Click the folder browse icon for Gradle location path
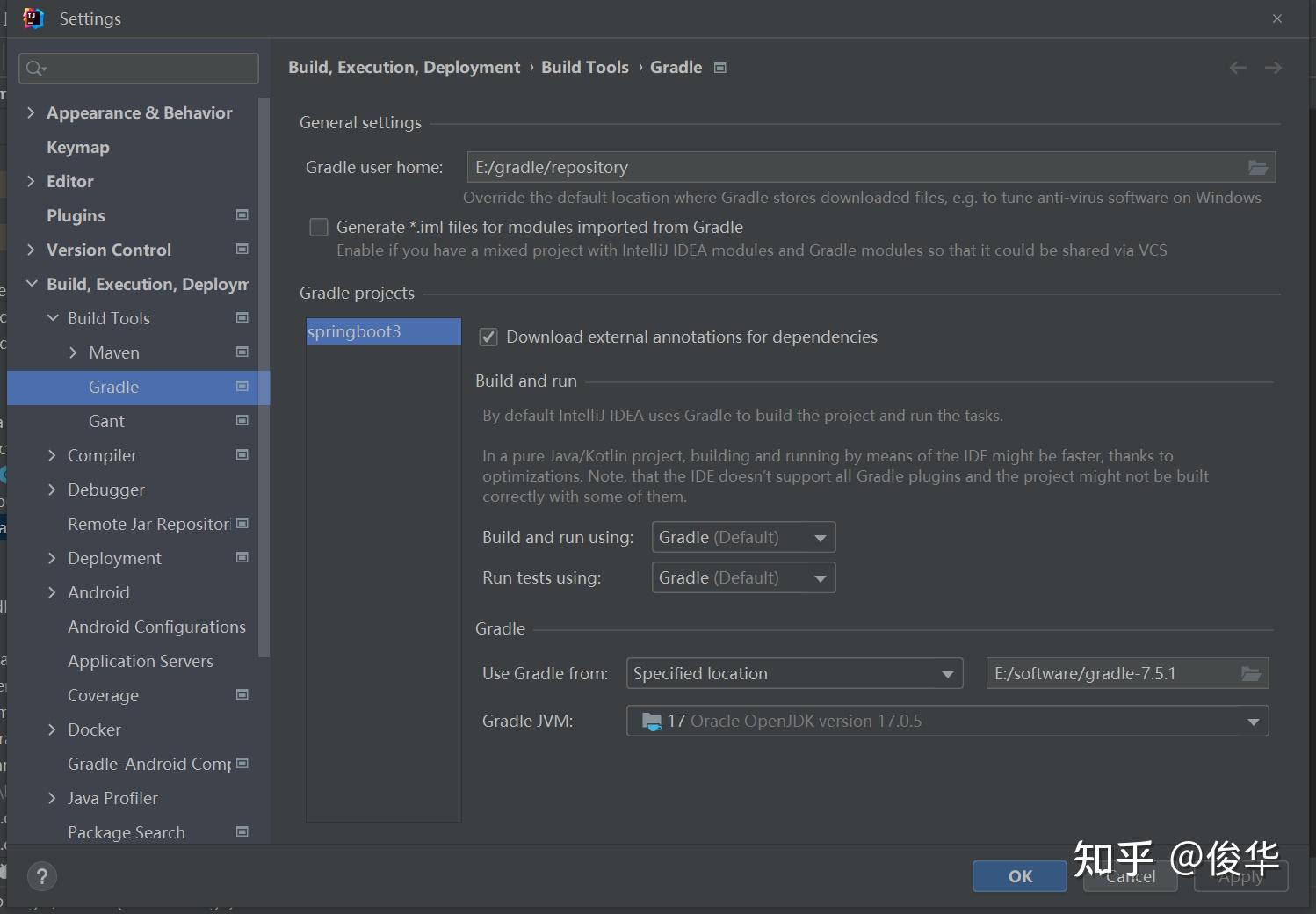 tap(1251, 674)
